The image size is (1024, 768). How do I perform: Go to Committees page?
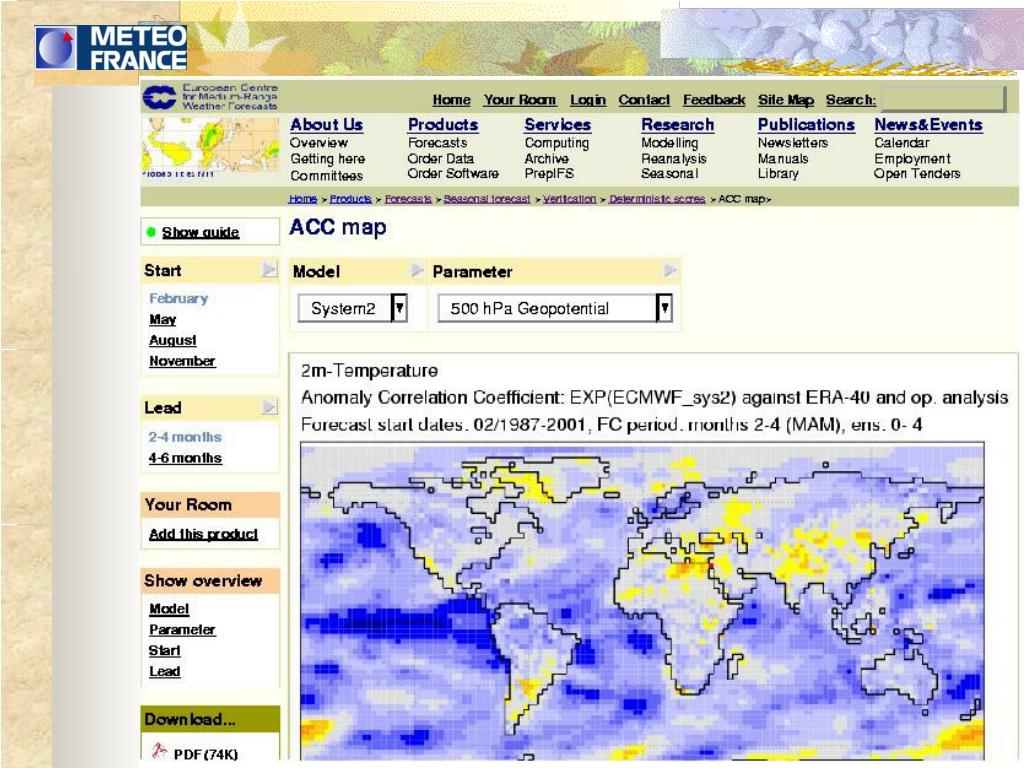coord(327,175)
